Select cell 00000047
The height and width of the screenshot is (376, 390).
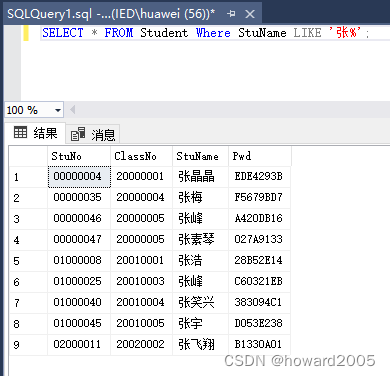click(x=79, y=240)
